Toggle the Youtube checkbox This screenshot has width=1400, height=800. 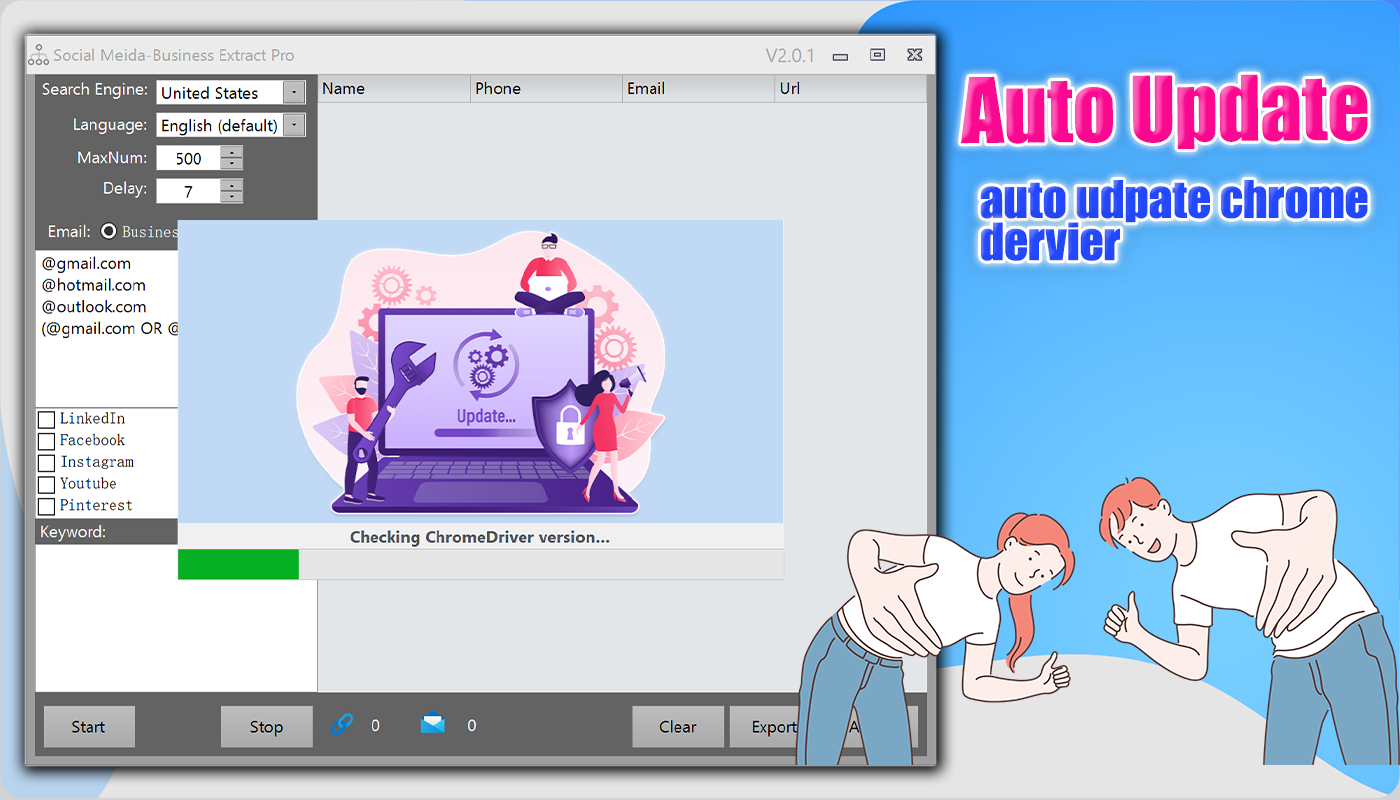(46, 485)
